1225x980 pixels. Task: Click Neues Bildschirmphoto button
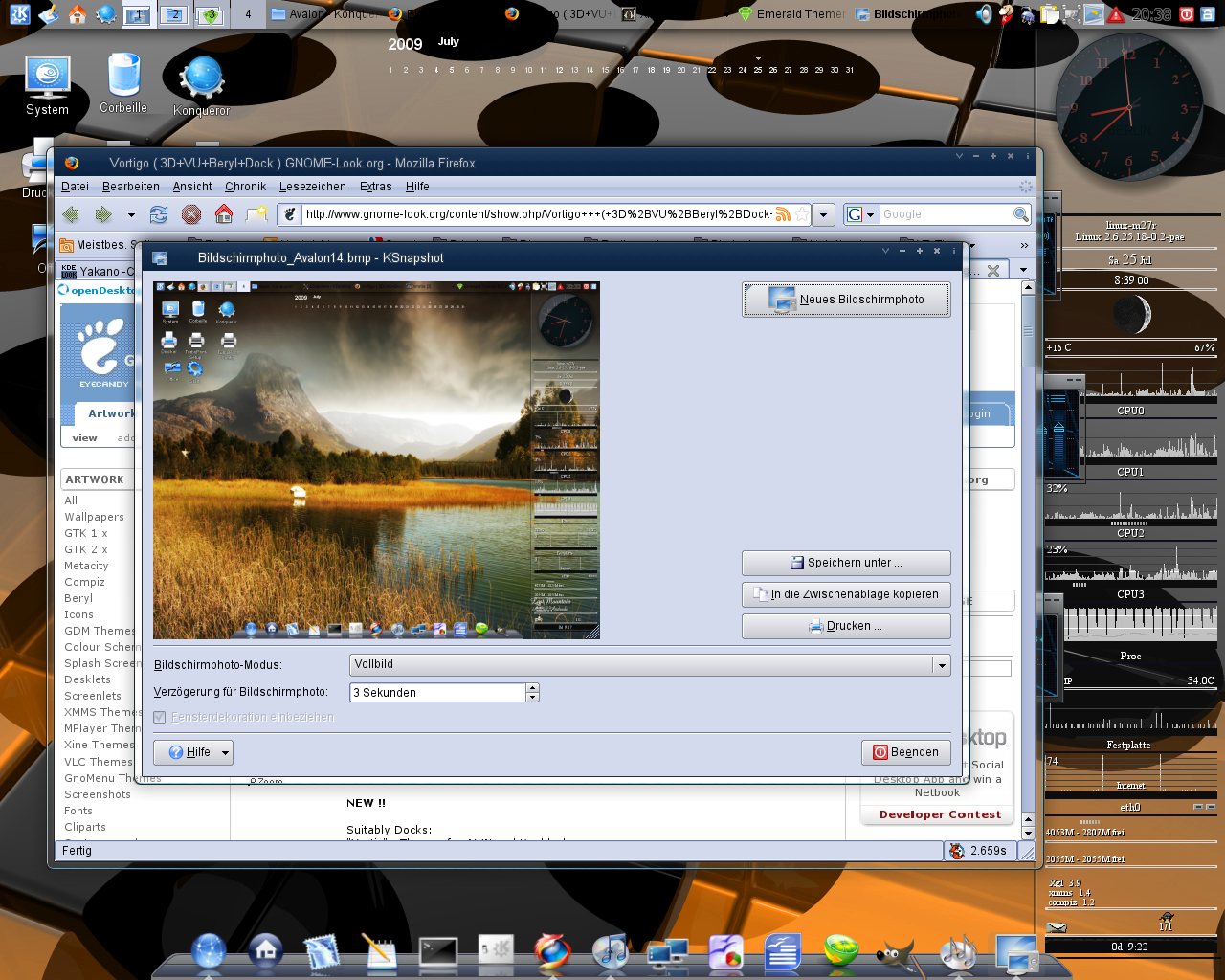click(846, 300)
